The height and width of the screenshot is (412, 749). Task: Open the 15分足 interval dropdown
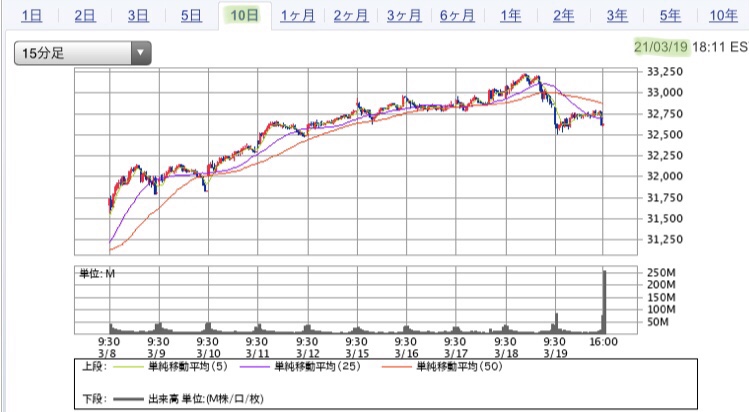[83, 53]
